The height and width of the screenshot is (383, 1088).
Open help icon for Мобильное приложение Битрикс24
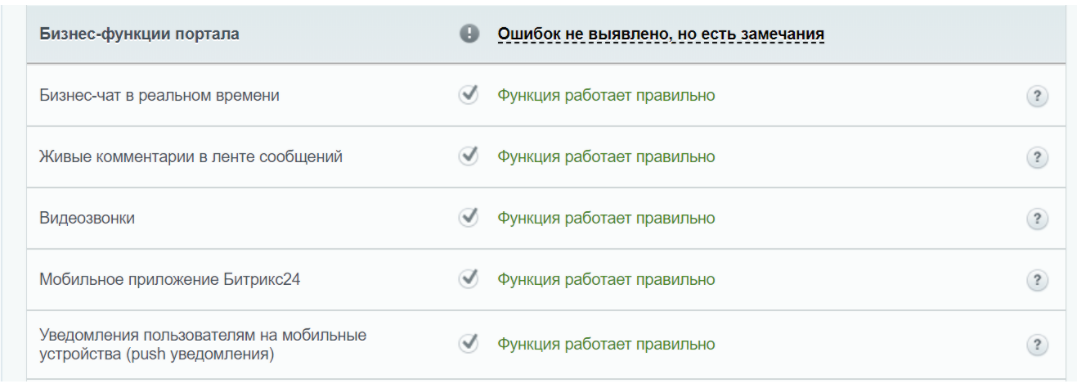1037,280
